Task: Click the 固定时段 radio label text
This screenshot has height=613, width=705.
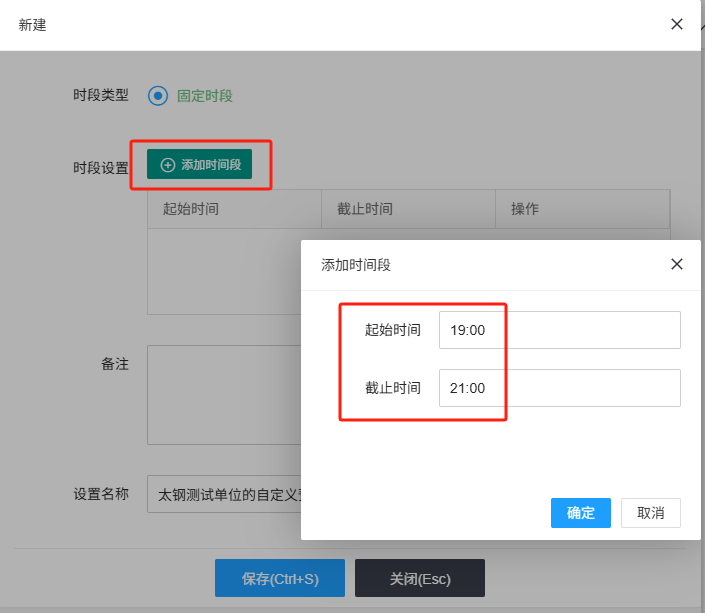Action: [x=204, y=96]
